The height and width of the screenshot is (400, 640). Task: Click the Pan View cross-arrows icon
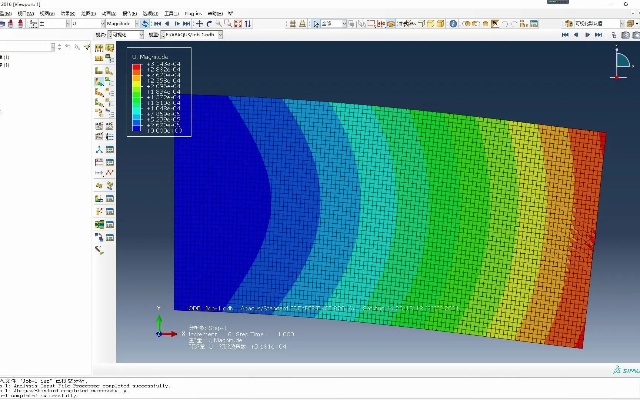[x=200, y=24]
